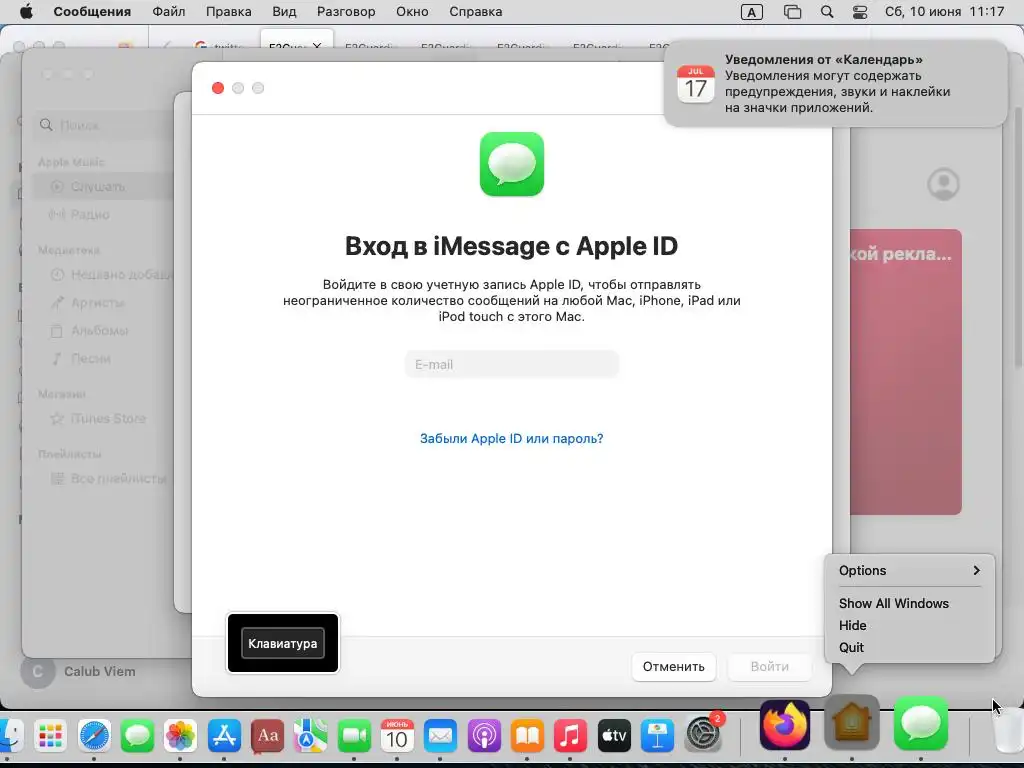
Task: Click the pink promo card in the Music window
Action: coord(905,372)
